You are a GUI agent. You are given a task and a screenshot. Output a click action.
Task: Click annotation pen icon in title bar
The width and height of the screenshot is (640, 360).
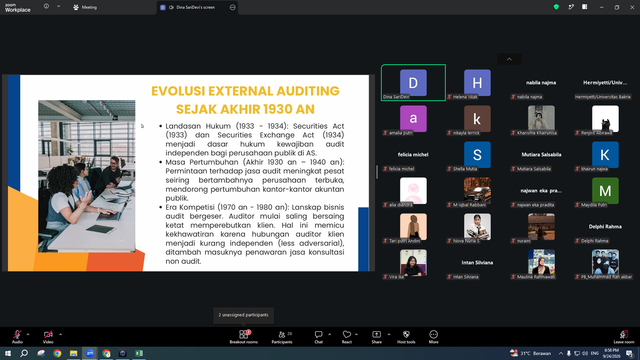click(571, 7)
